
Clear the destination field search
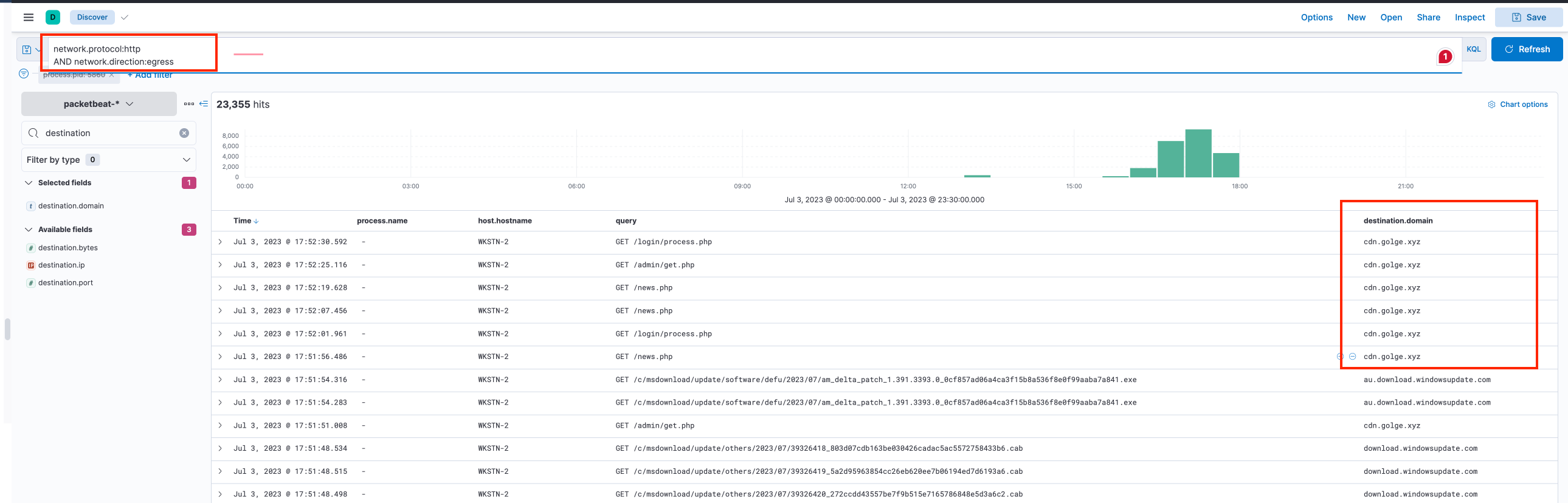pyautogui.click(x=184, y=133)
